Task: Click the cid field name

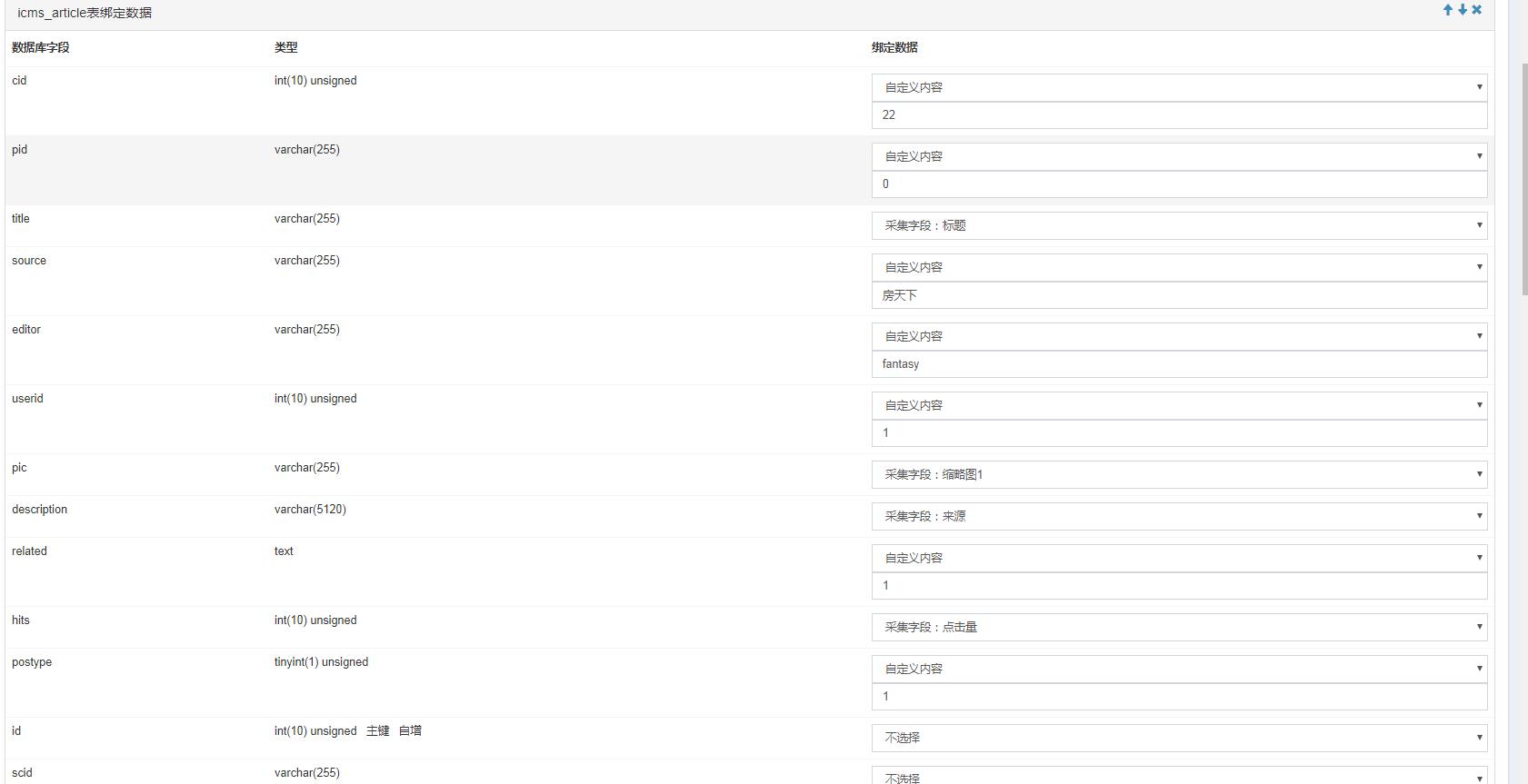Action: tap(19, 81)
